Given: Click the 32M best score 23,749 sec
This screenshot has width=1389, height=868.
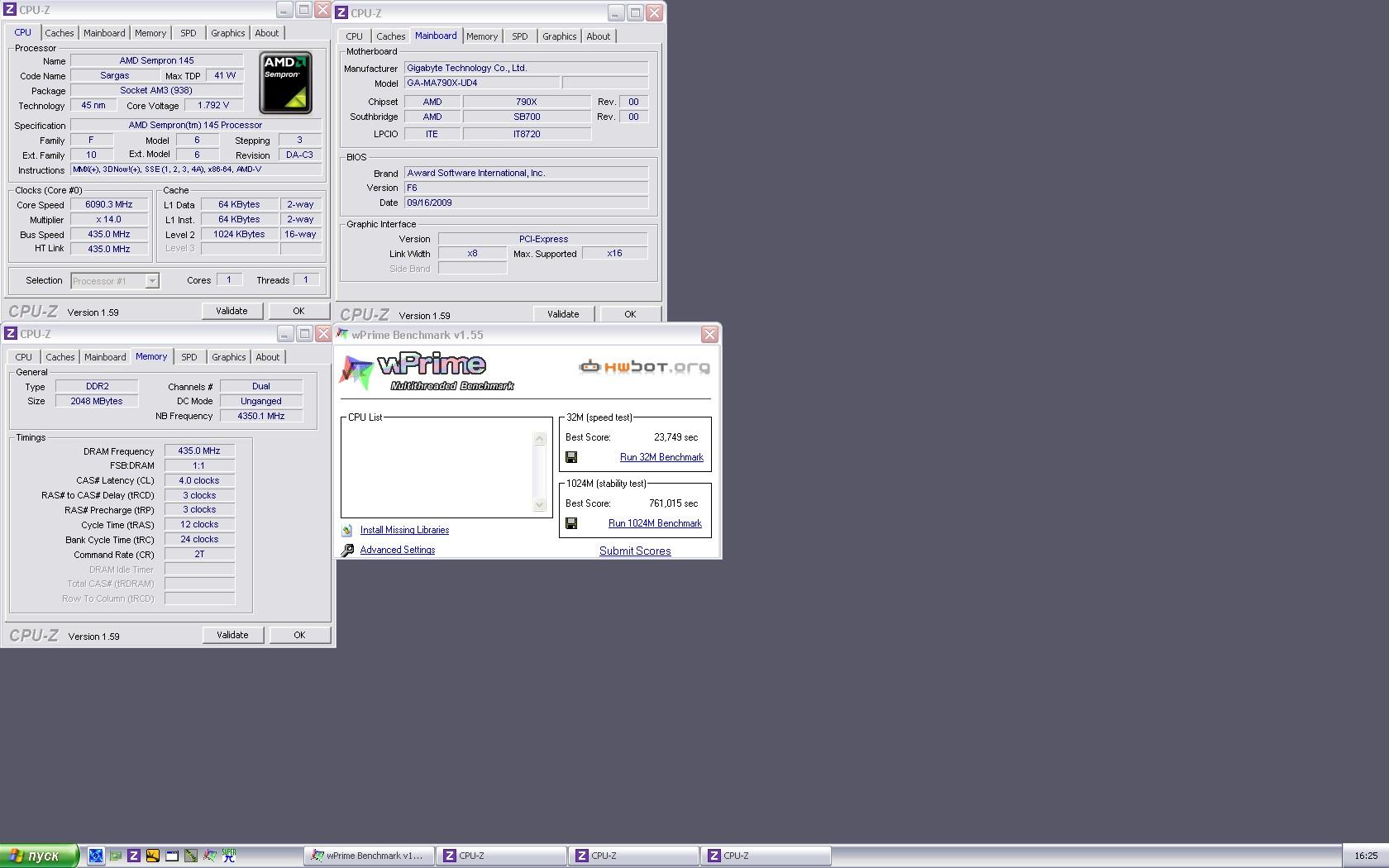Looking at the screenshot, I should (675, 437).
